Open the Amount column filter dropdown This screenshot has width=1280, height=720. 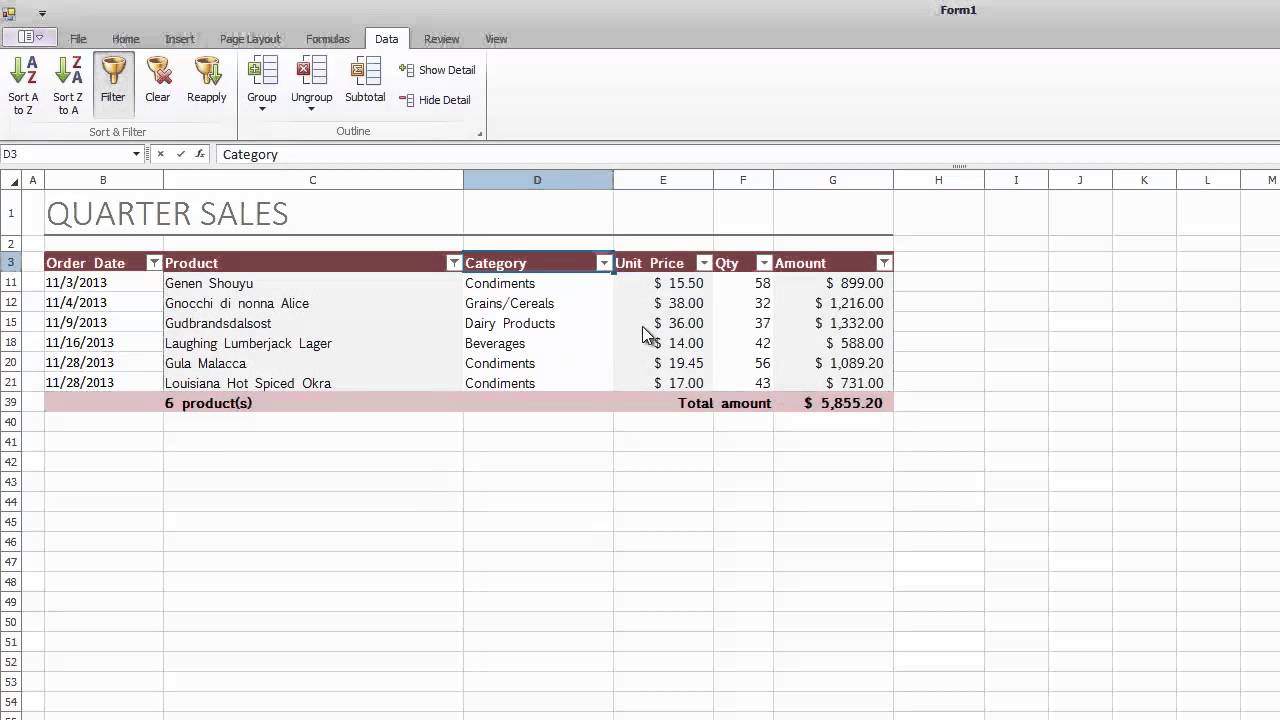[x=884, y=263]
